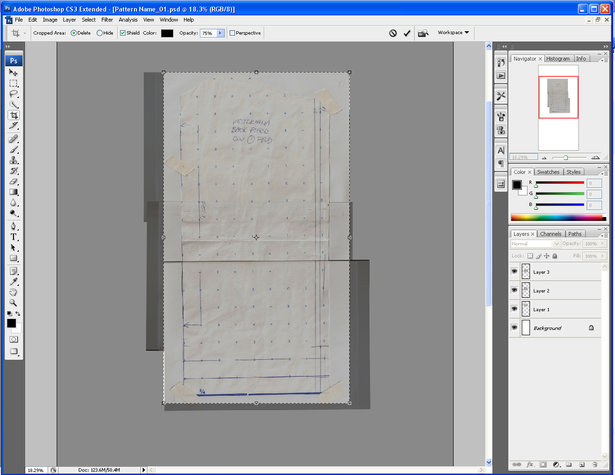Add a layer style via fx icon

click(x=529, y=464)
